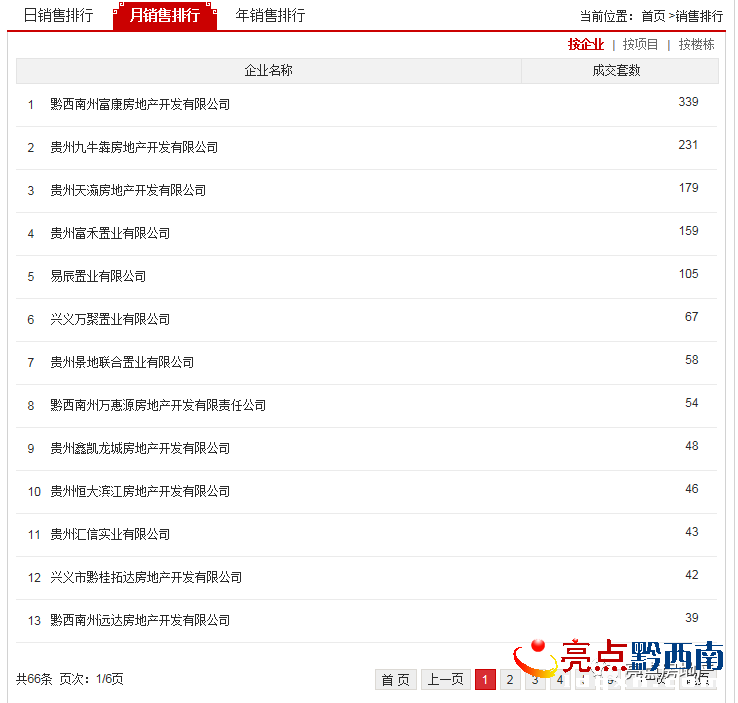Click current page 1 button

(485, 679)
